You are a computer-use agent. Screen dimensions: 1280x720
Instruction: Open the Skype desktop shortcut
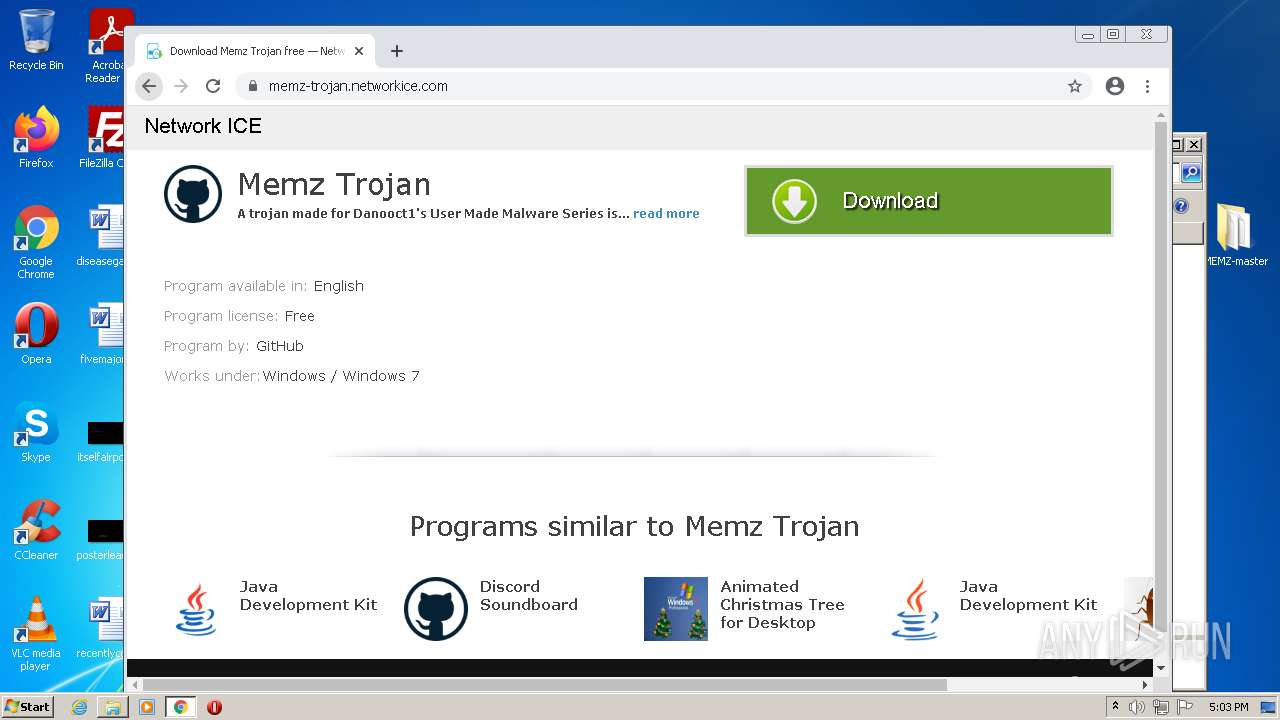(x=36, y=432)
